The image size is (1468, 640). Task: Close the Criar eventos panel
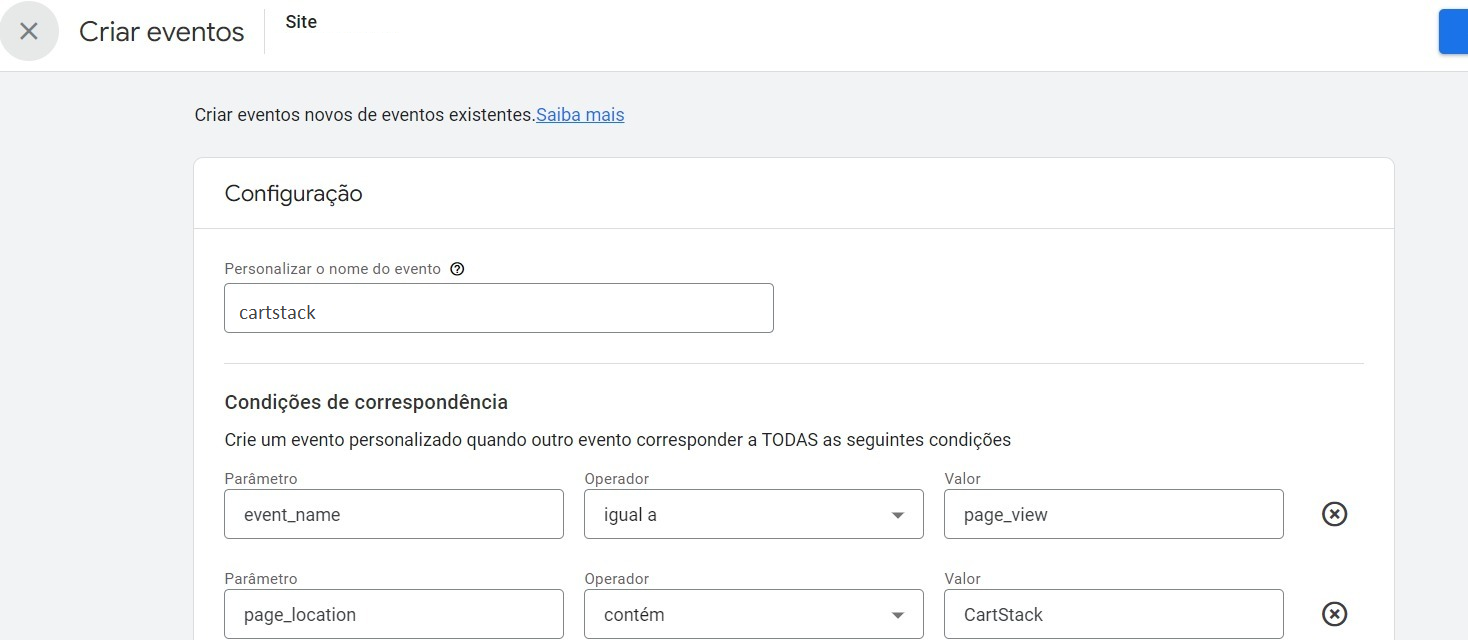coord(29,31)
